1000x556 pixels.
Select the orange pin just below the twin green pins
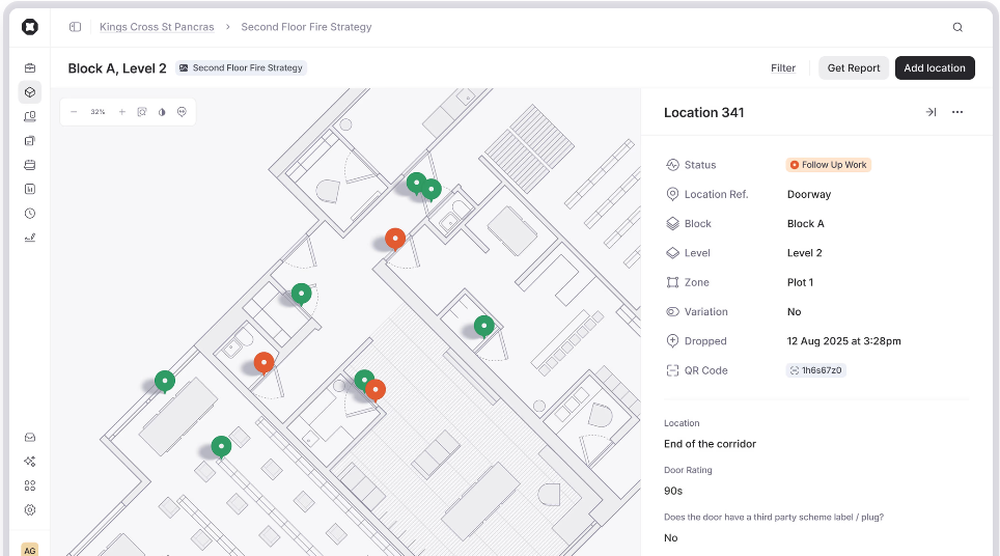pos(395,240)
